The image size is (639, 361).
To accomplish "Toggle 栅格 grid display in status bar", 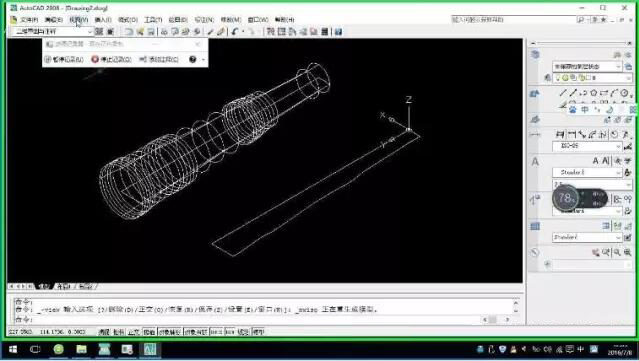I will tap(119, 332).
